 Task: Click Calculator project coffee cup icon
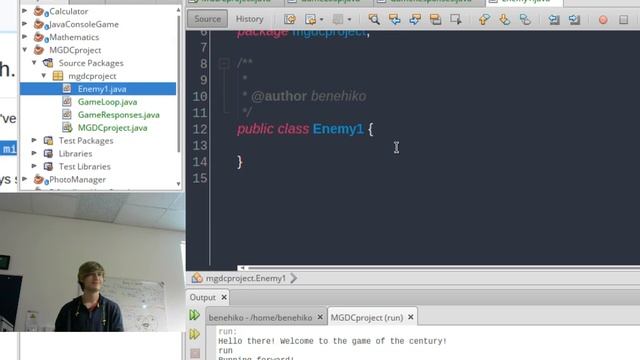coord(39,11)
